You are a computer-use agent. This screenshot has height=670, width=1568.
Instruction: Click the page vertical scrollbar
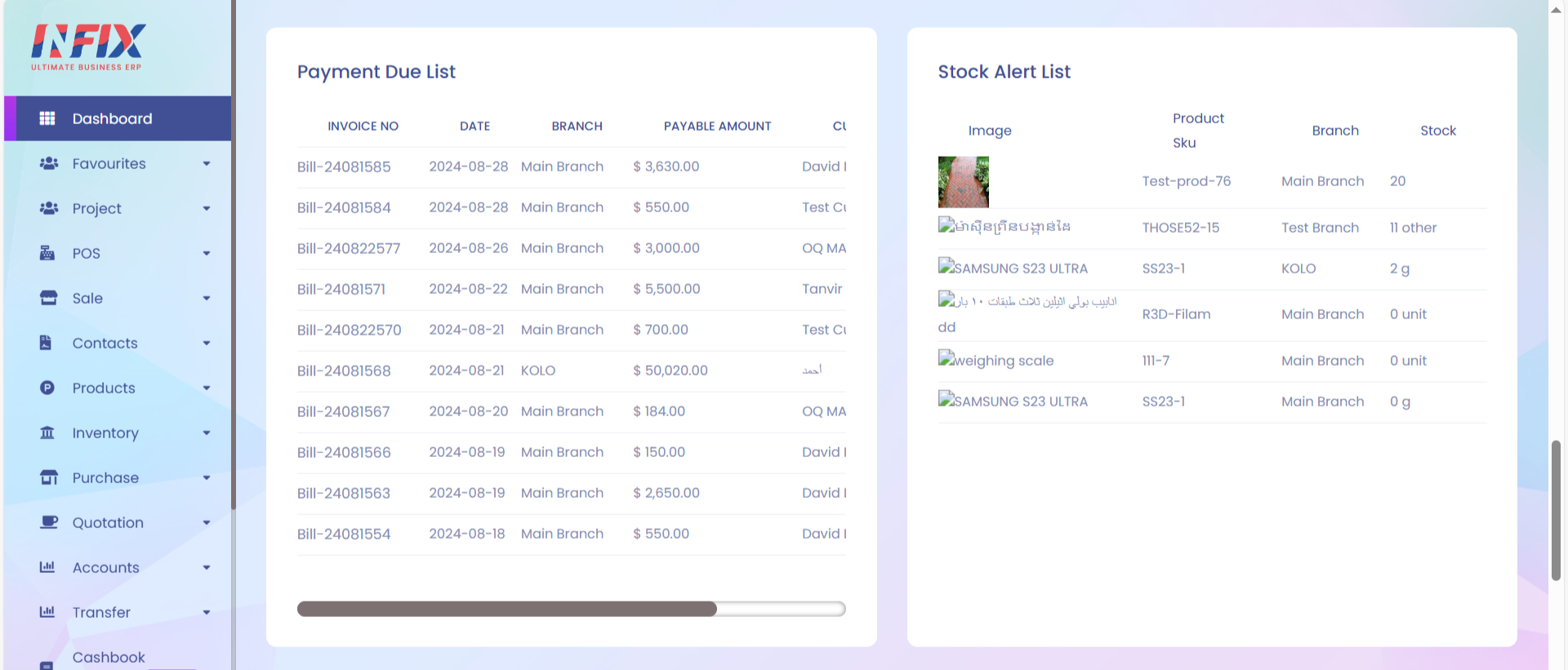pos(1556,510)
